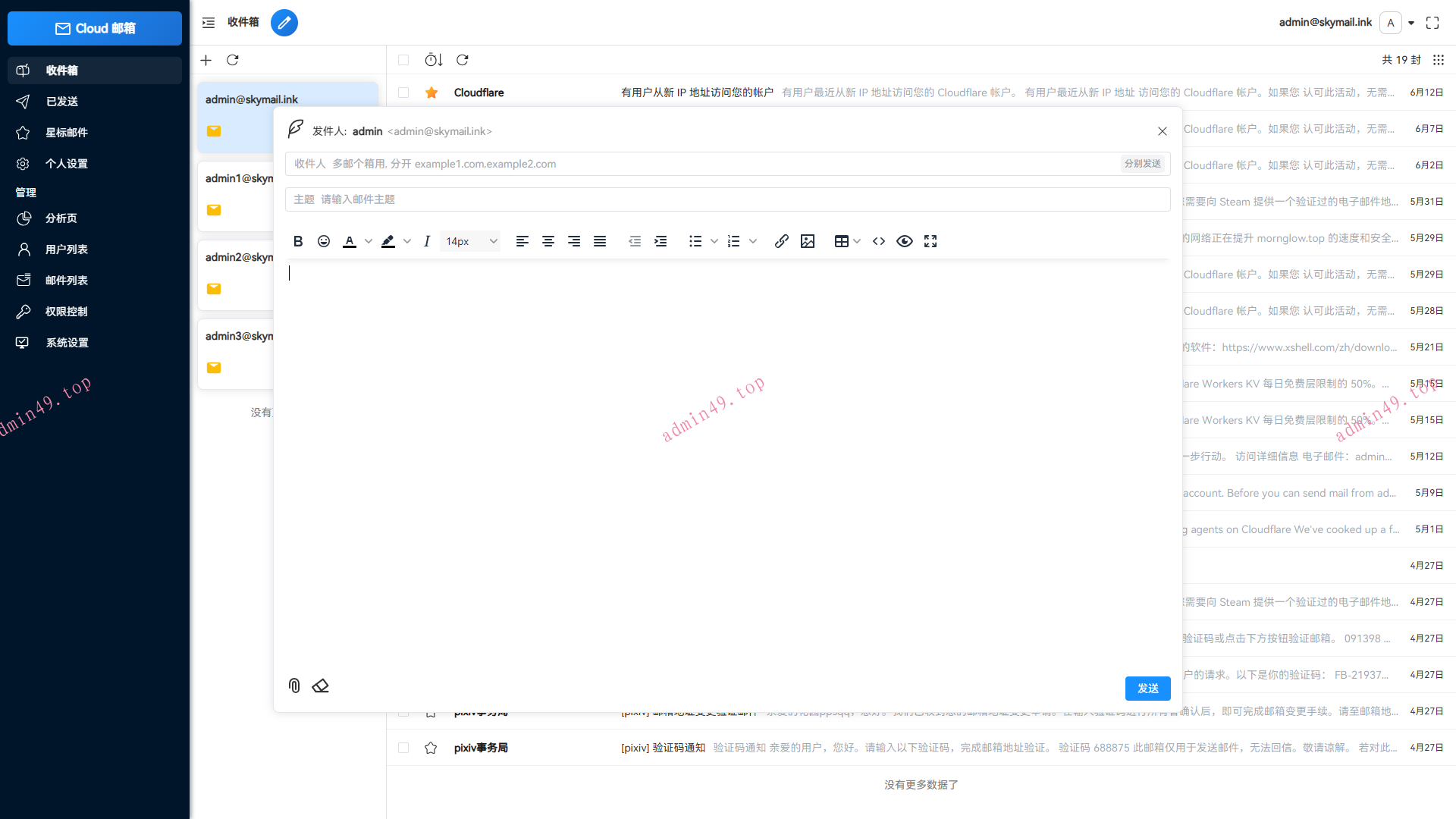
Task: Insert an emoji with the smiley icon
Action: coord(324,241)
